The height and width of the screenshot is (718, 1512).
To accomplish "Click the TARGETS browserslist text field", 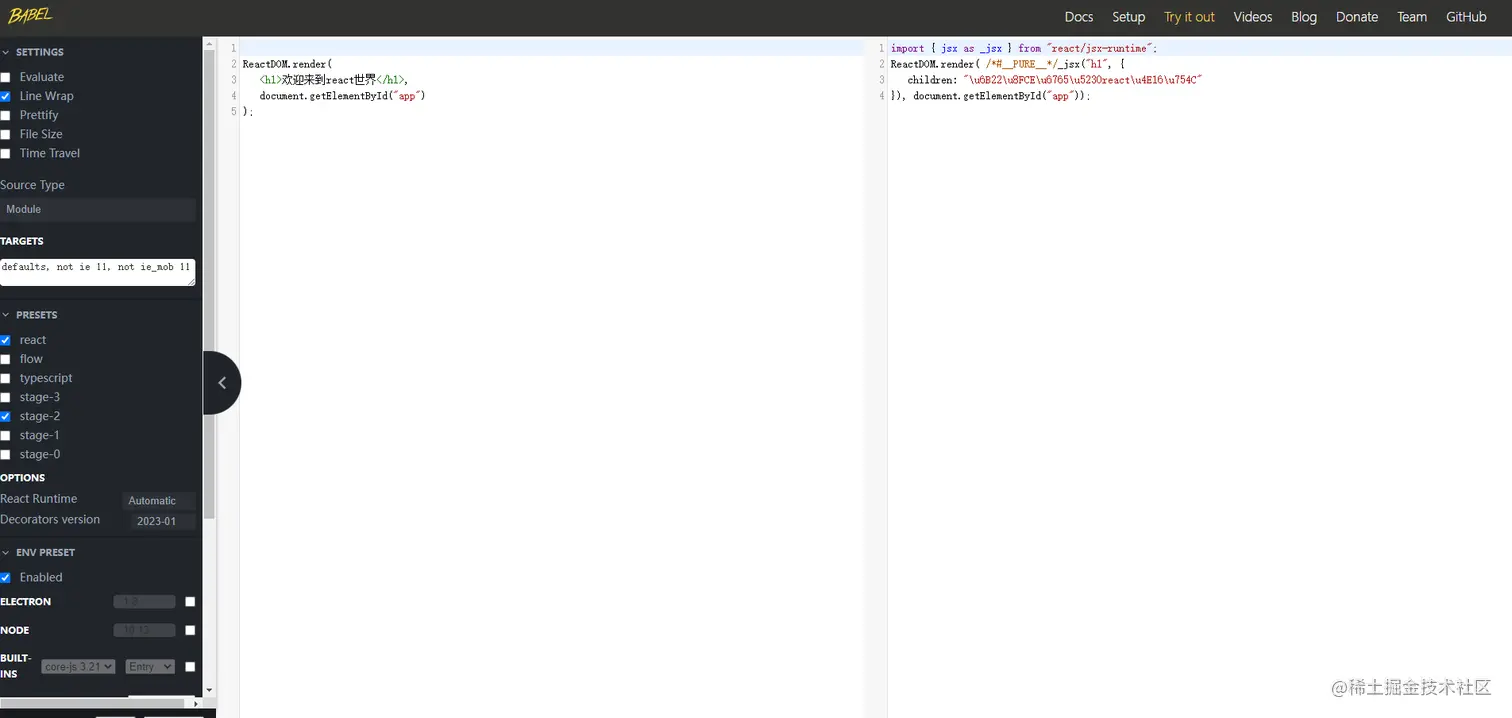I will pos(97,272).
